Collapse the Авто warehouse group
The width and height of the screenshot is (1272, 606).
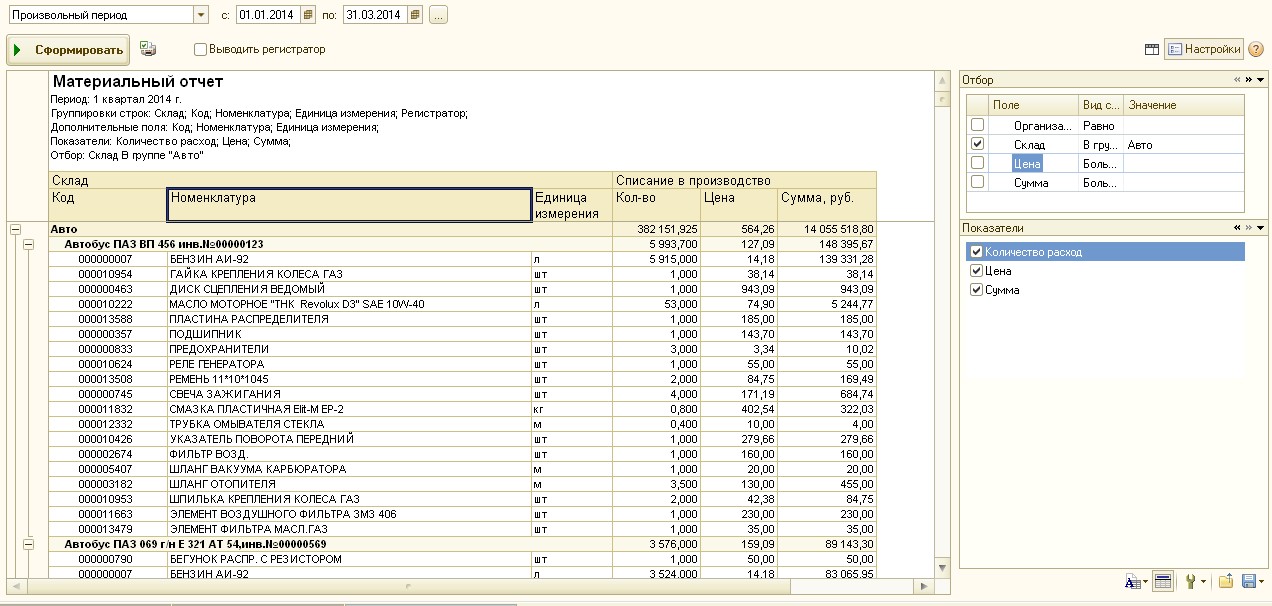15,229
